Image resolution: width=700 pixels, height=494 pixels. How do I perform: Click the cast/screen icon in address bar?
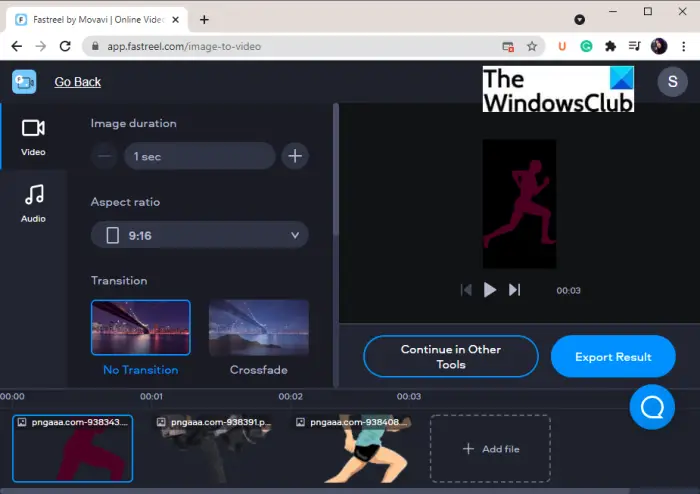(x=508, y=46)
